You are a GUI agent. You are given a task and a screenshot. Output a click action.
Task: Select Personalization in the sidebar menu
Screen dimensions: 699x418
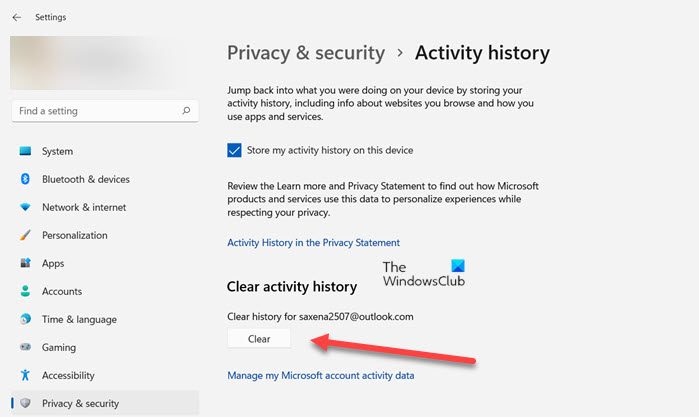click(74, 236)
